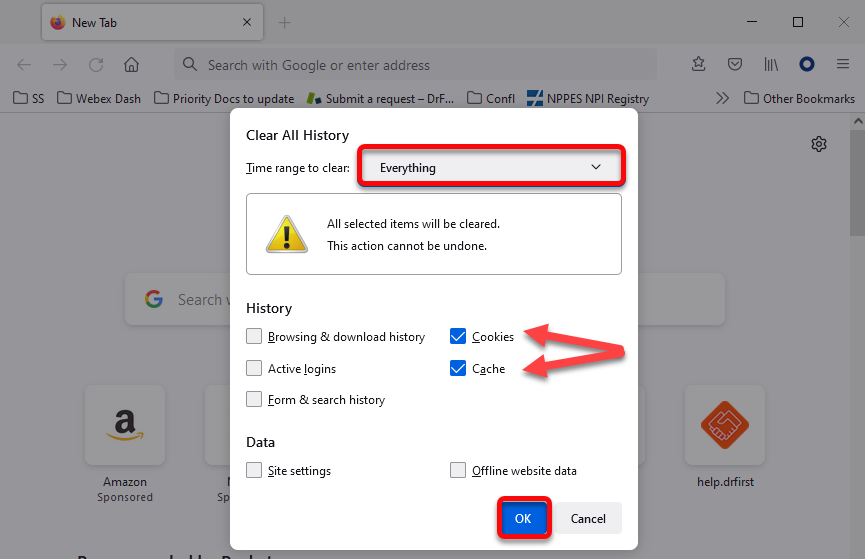Open the Pocket save icon
The image size is (865, 559).
[735, 65]
